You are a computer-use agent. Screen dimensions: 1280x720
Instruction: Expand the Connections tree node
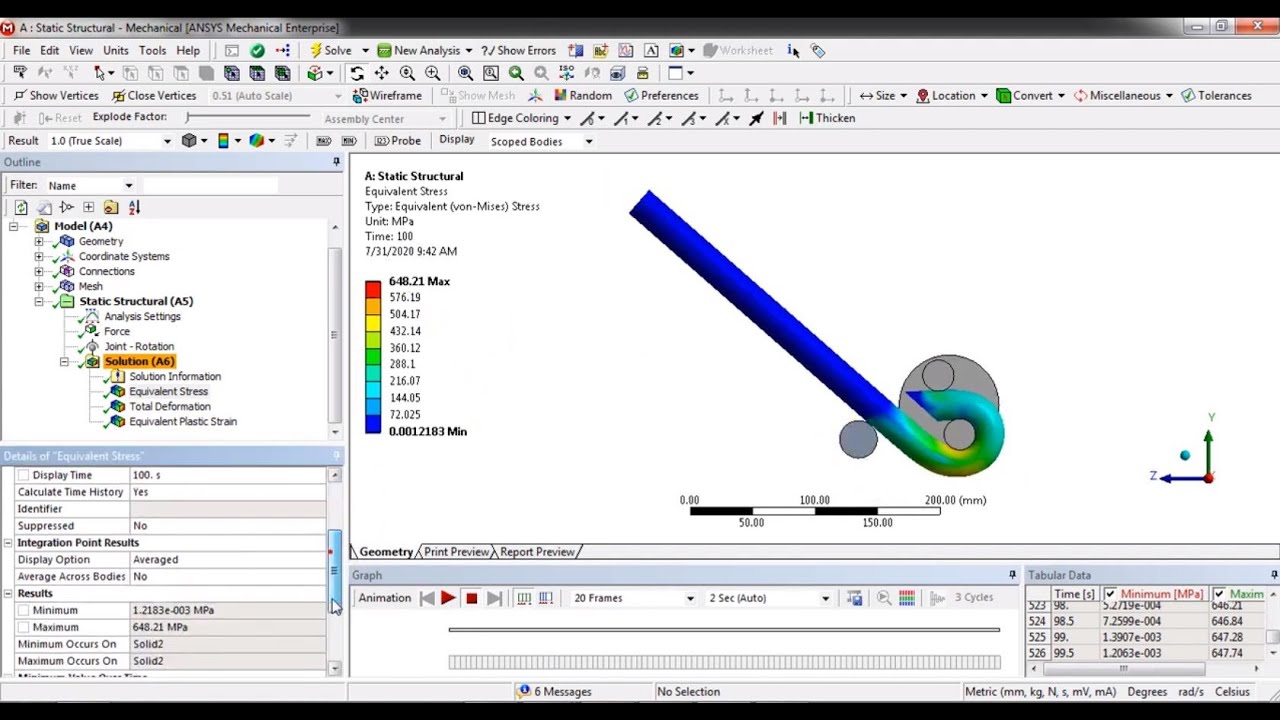39,271
